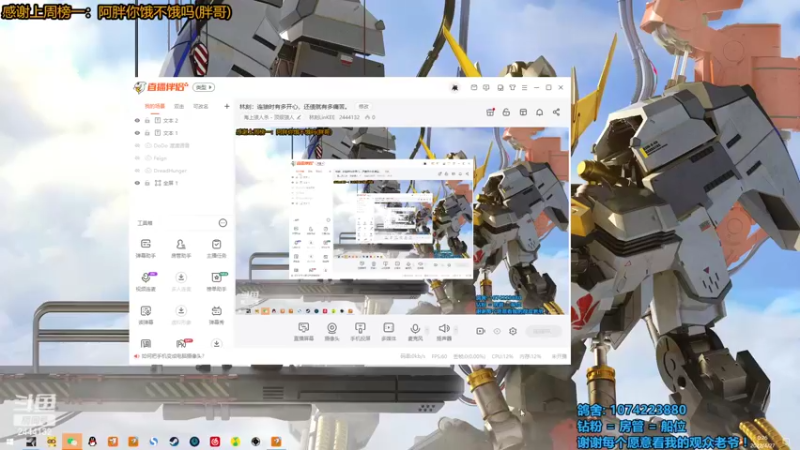800x450 pixels.
Task: Click the share icon in top-right toolbar
Action: (556, 112)
